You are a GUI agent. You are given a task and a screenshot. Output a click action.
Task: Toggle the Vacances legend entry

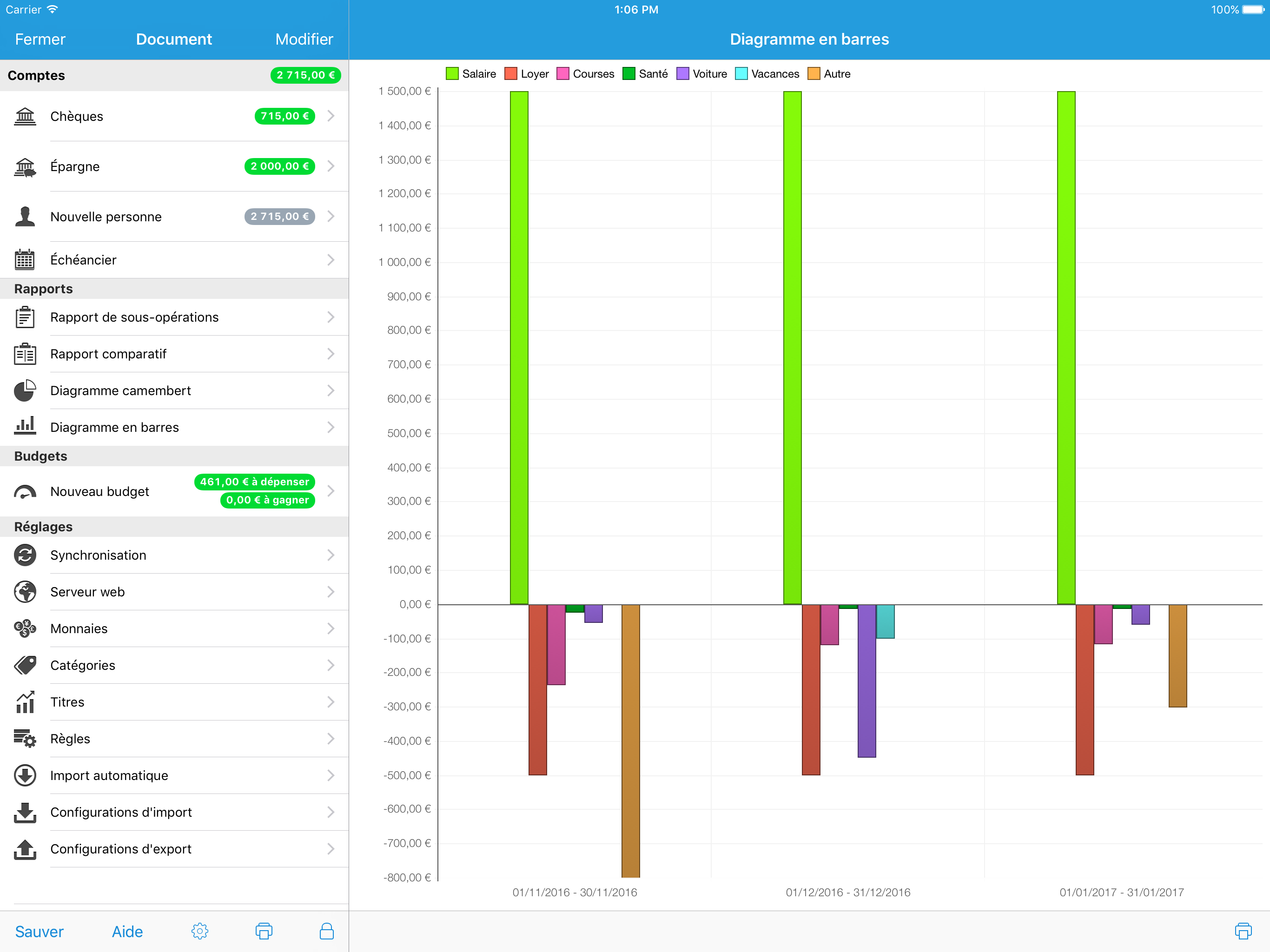coord(767,74)
